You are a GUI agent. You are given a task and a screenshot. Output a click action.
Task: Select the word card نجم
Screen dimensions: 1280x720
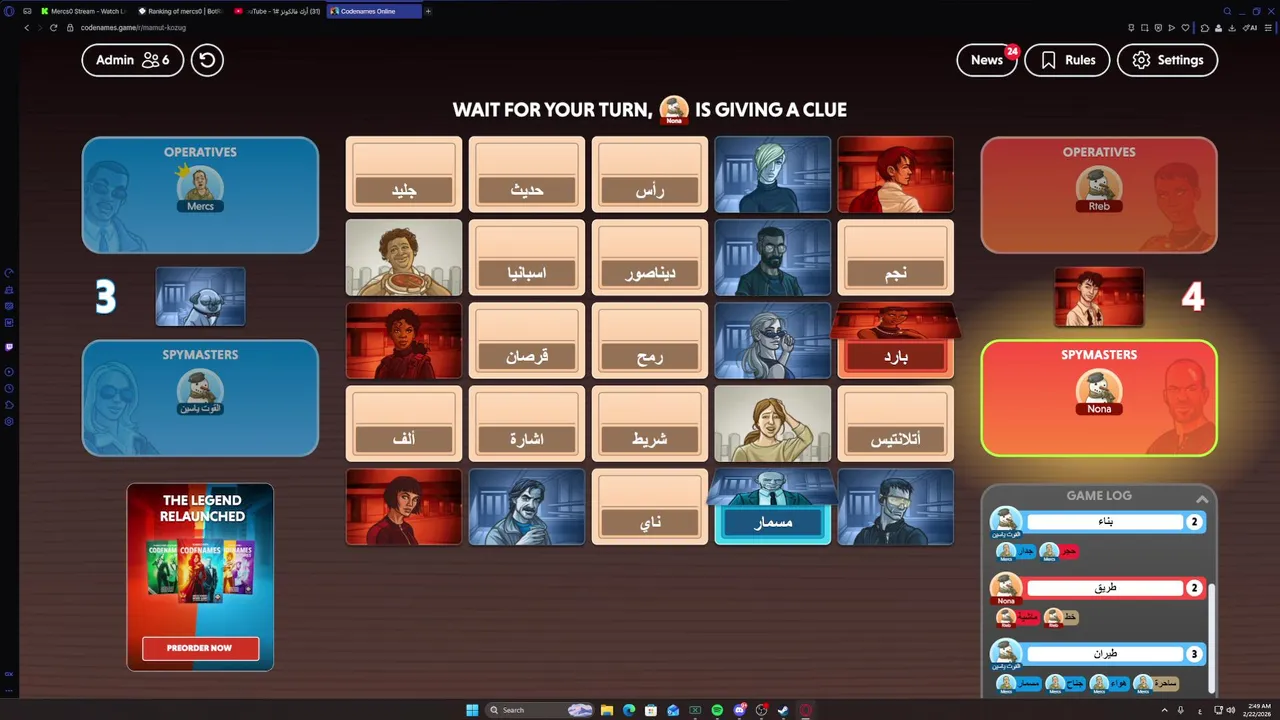click(x=895, y=258)
